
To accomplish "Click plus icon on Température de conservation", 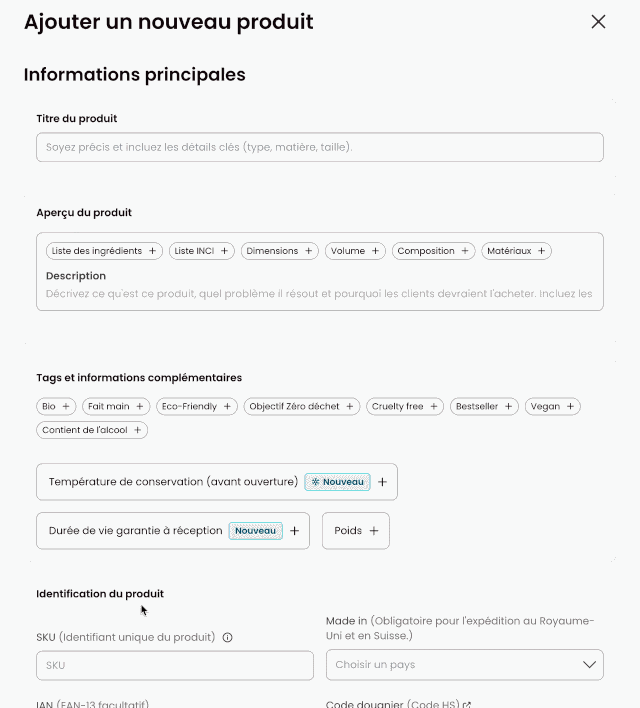I will pyautogui.click(x=382, y=482).
